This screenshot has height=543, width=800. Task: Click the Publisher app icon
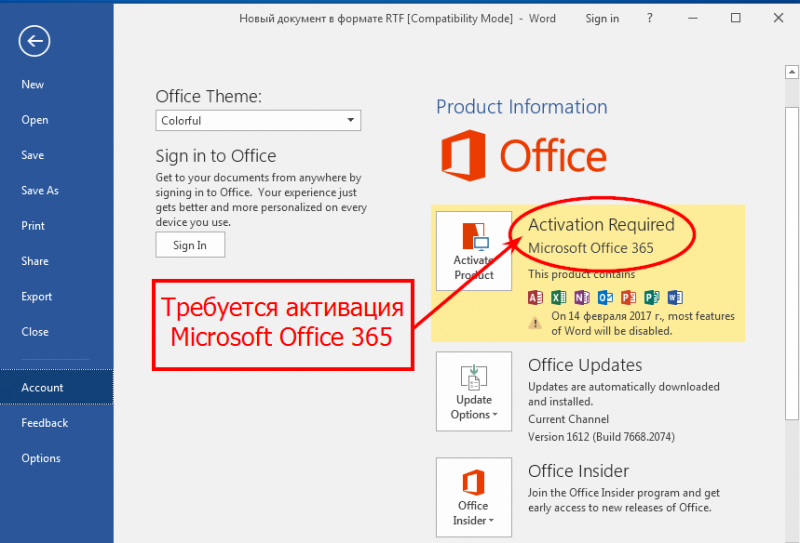(652, 297)
